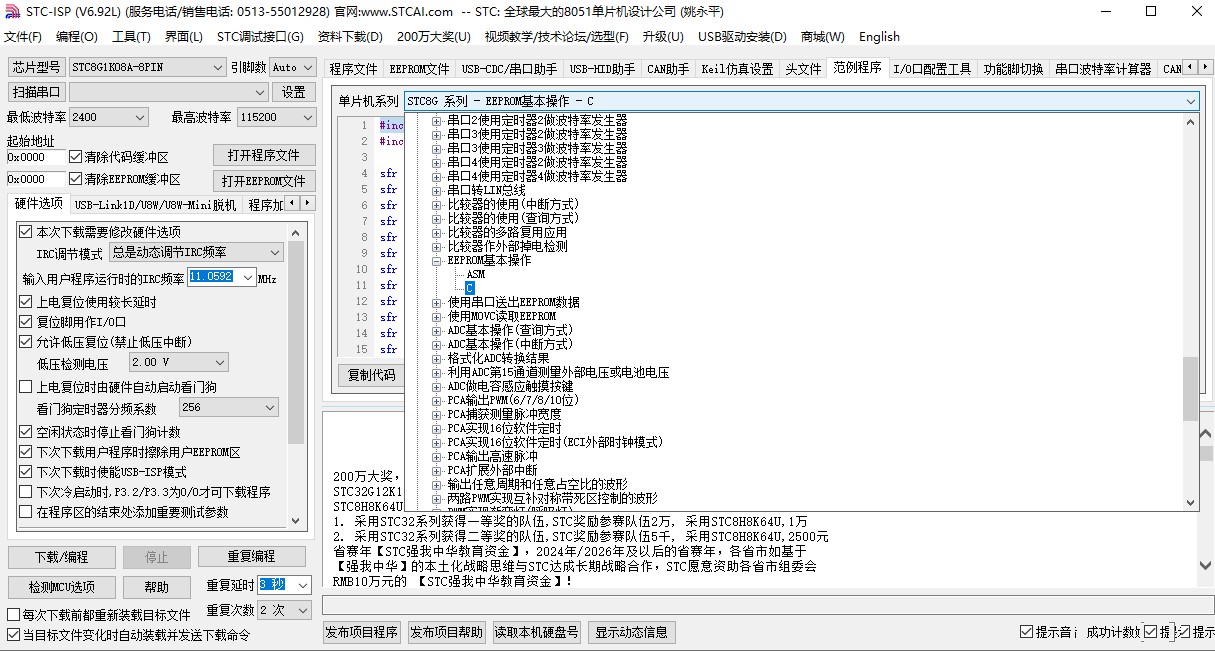Switch to the CAN助手 tab
The image size is (1215, 652).
(668, 69)
